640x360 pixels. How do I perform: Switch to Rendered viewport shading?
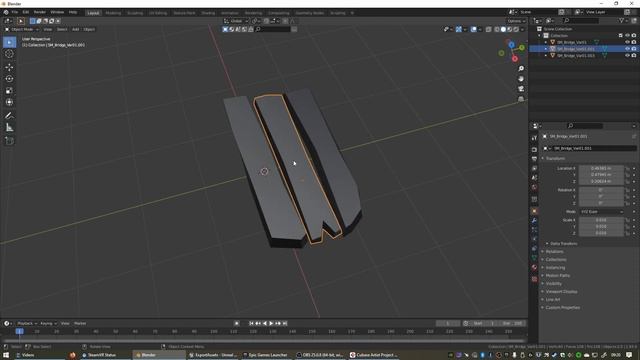pyautogui.click(x=516, y=29)
